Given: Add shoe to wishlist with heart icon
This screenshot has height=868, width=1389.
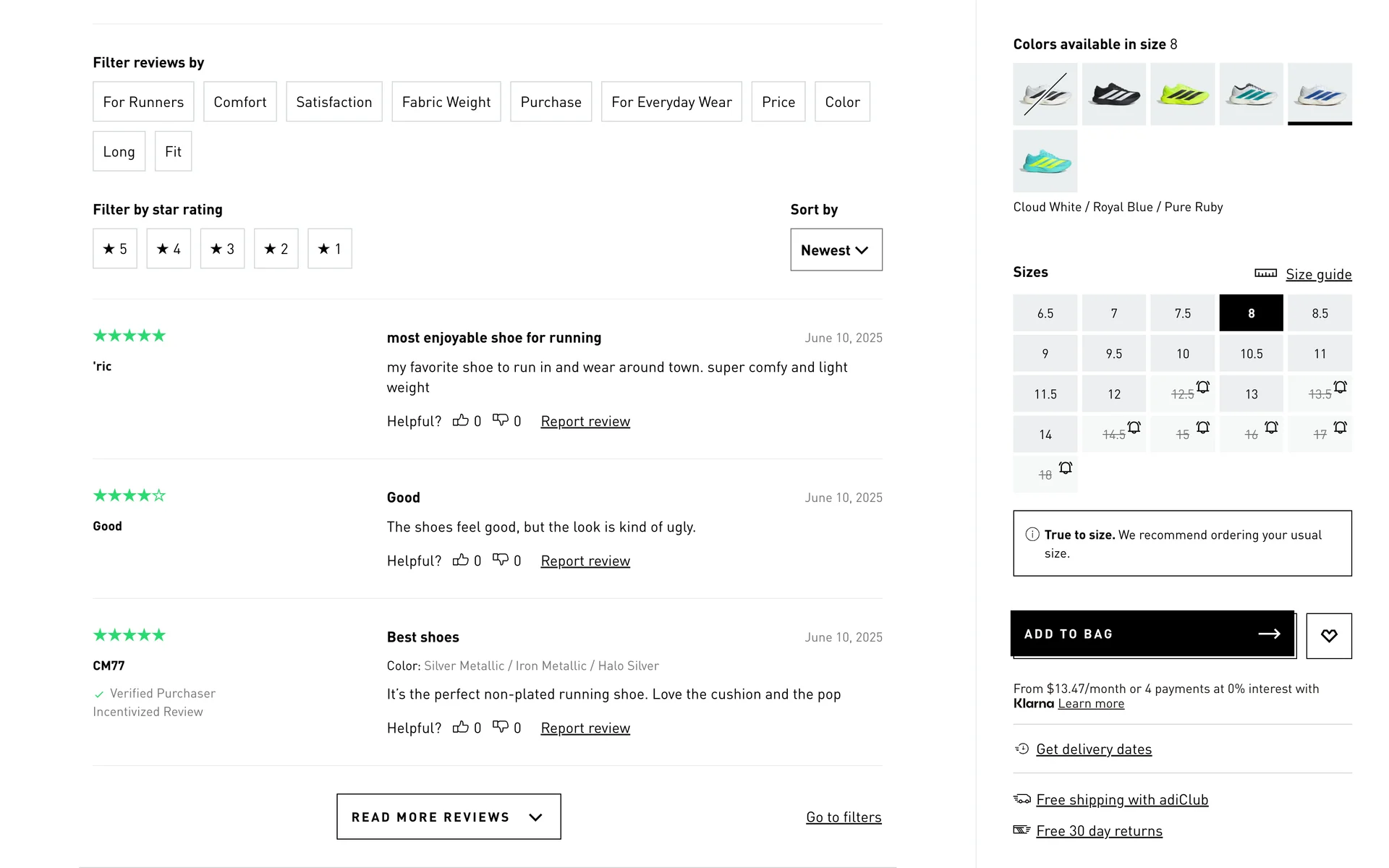Looking at the screenshot, I should [1328, 635].
